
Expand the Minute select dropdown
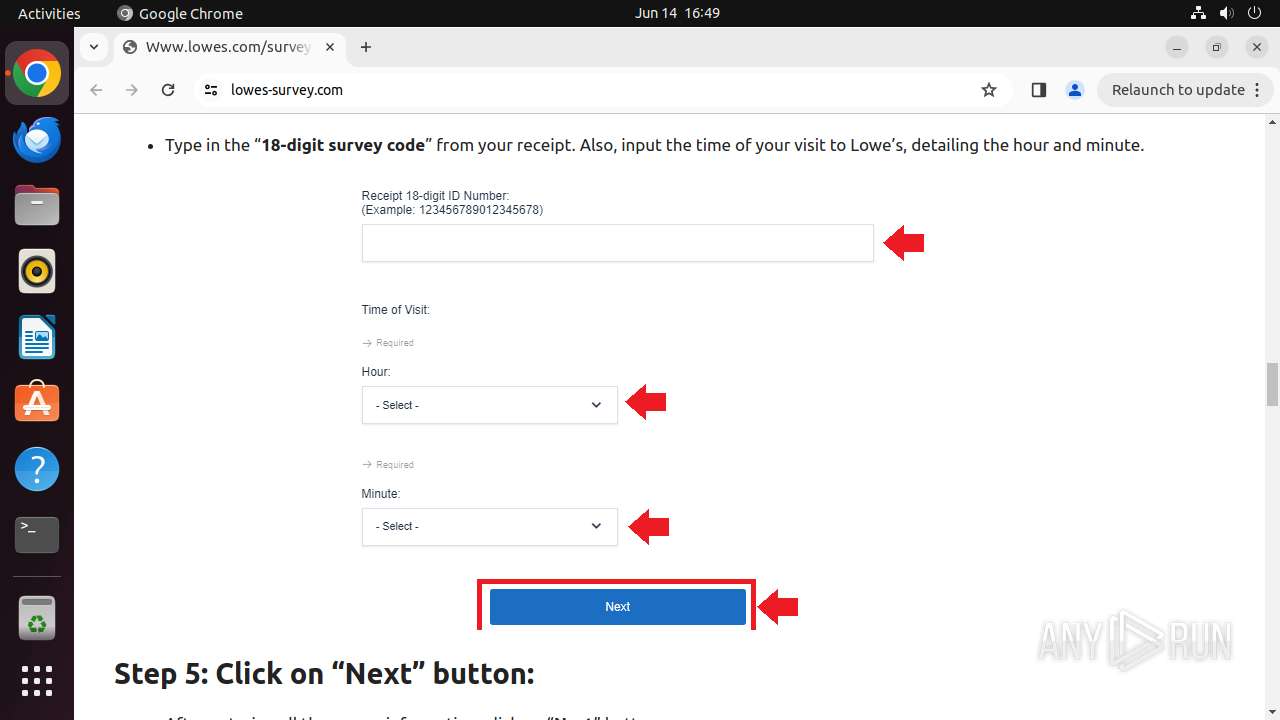[489, 527]
